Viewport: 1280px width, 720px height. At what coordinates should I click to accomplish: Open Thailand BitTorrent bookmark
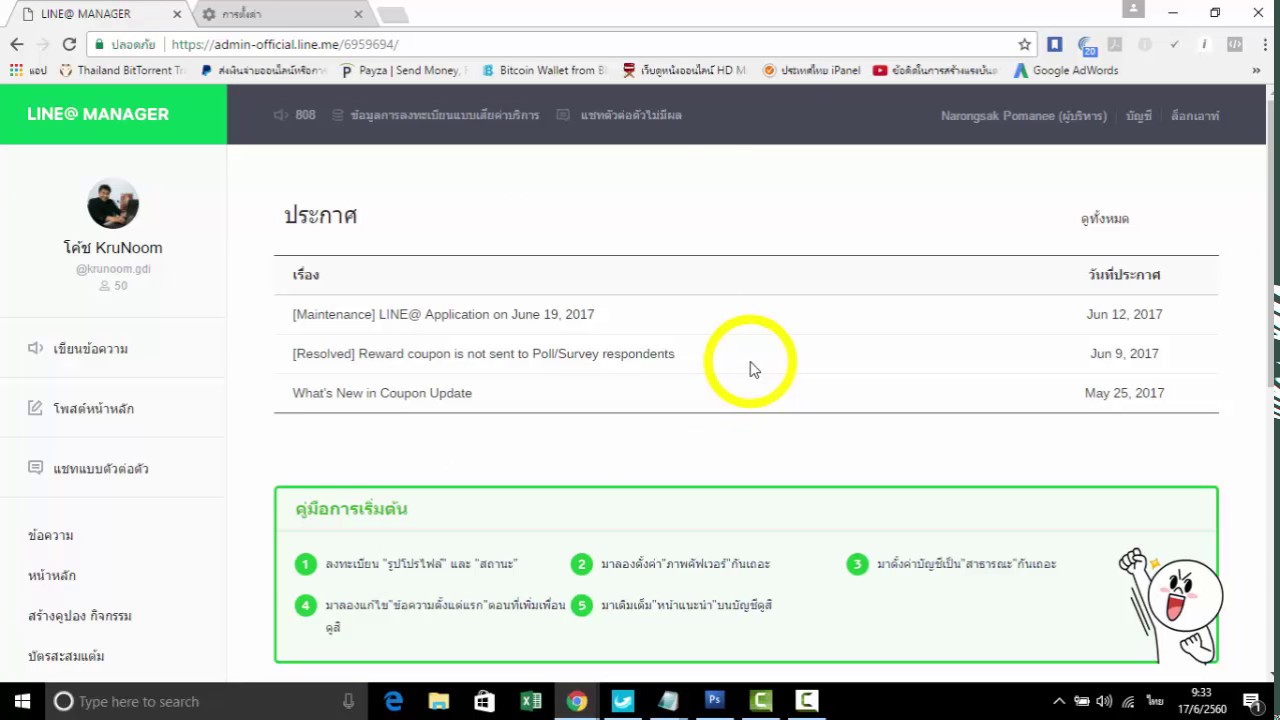coord(123,70)
